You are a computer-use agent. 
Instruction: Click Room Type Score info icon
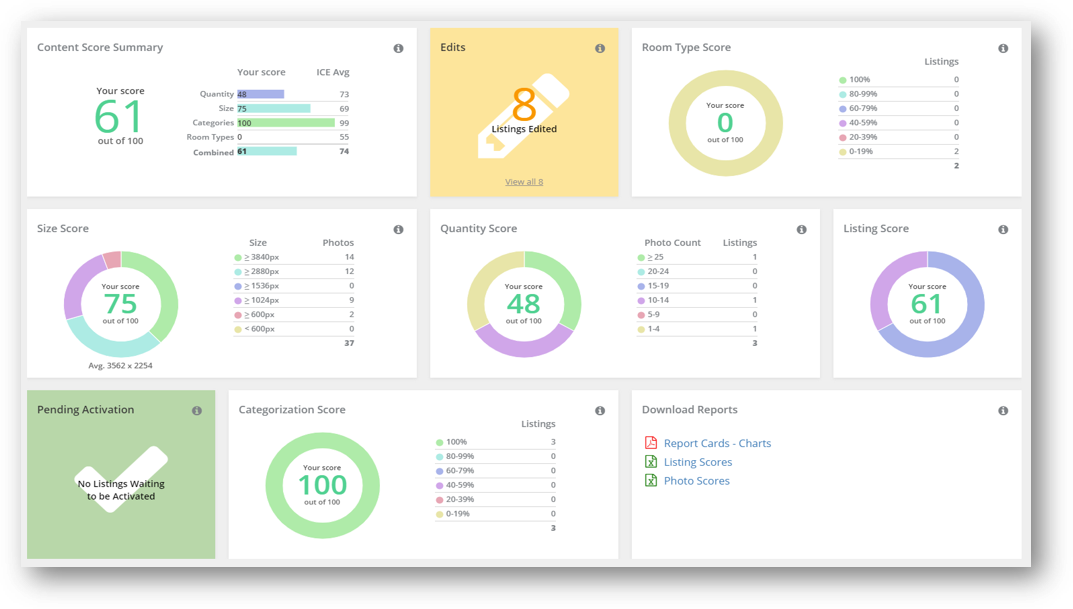click(1003, 49)
